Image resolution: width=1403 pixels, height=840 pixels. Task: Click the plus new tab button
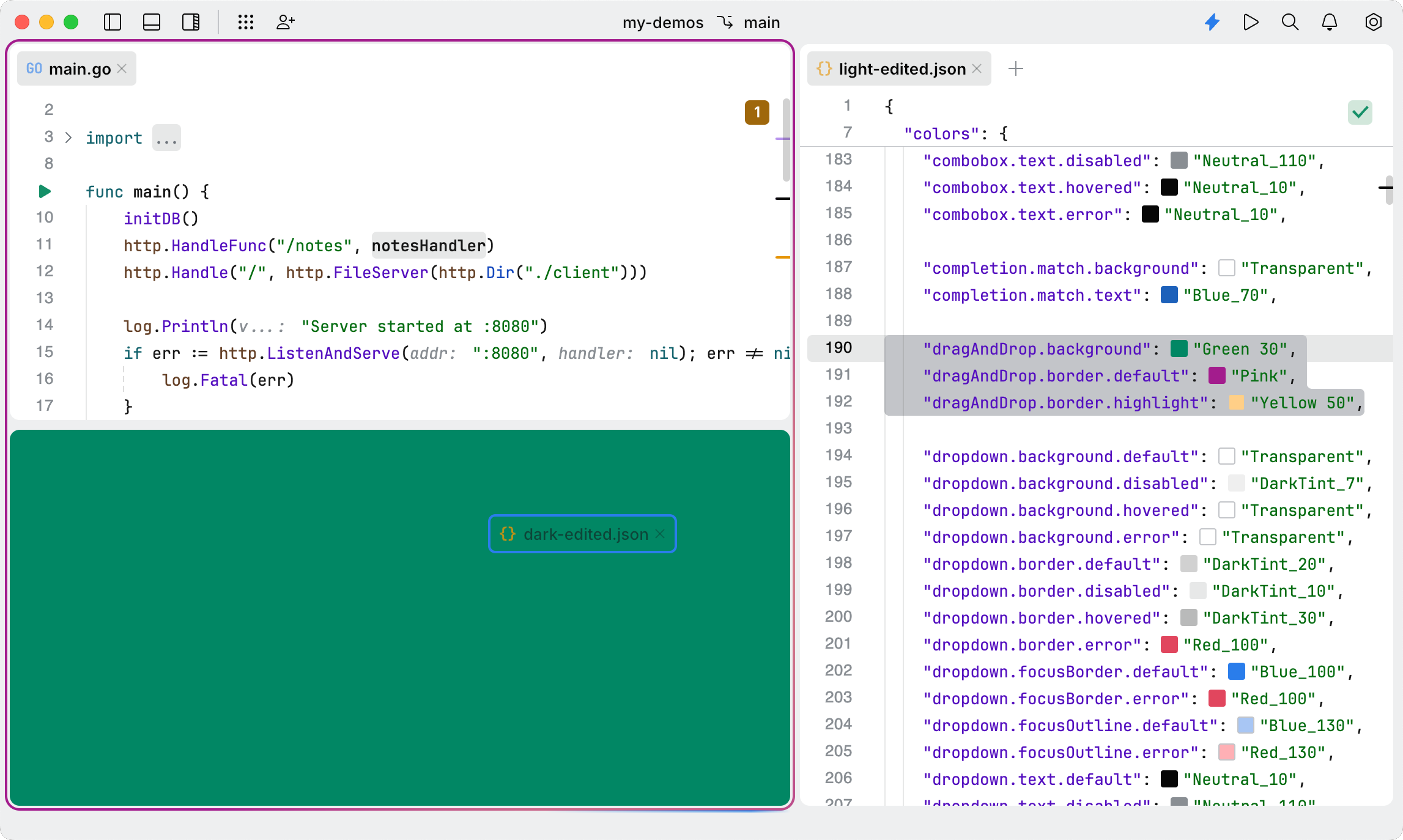pos(1015,68)
